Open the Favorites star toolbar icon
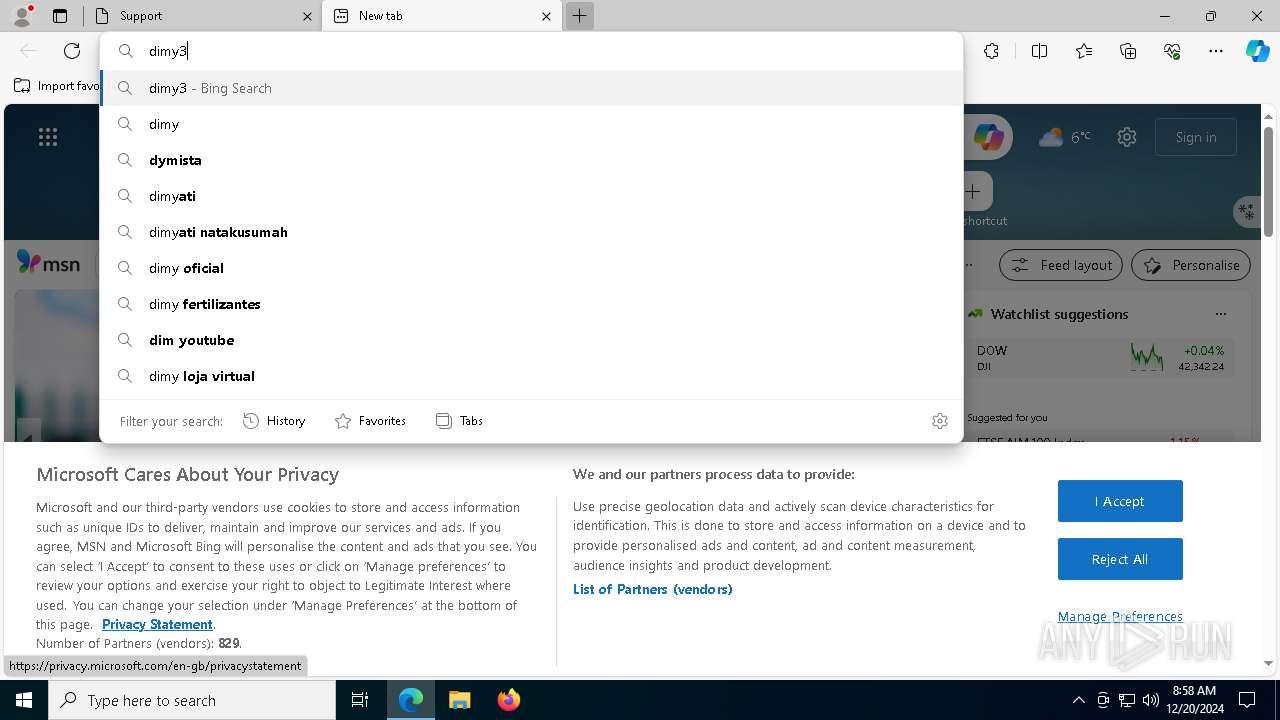 point(1084,51)
